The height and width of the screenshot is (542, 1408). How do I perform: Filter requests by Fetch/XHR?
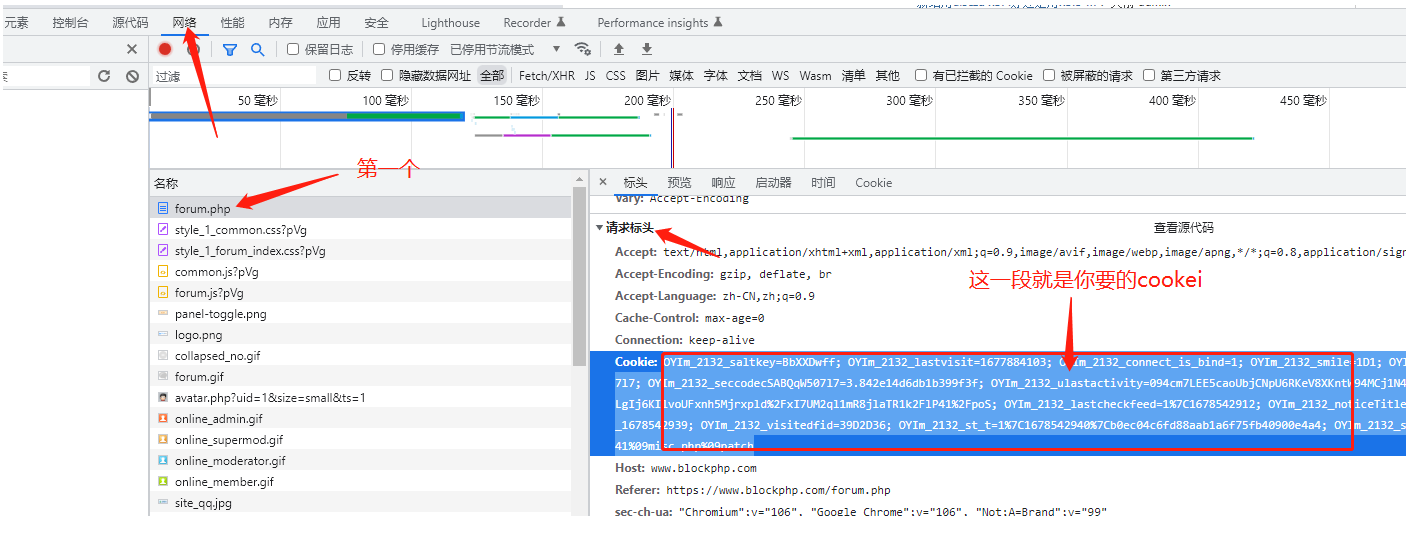coord(546,75)
